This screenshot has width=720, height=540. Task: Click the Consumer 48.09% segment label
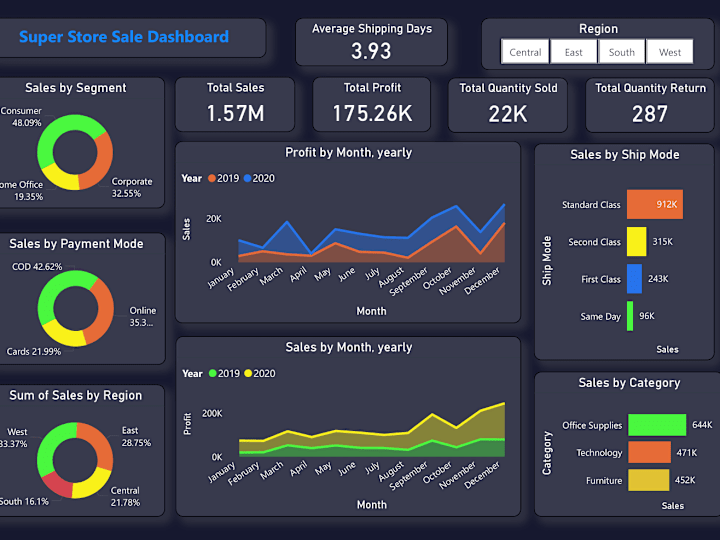(x=21, y=117)
